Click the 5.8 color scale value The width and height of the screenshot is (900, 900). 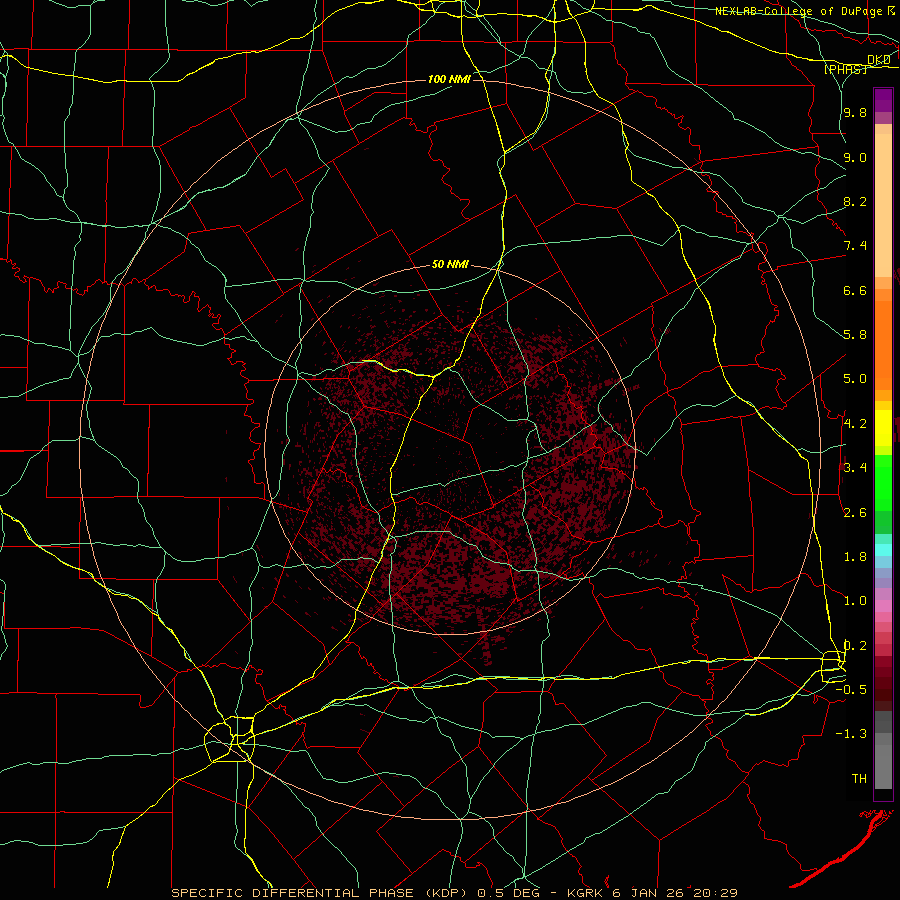click(855, 335)
